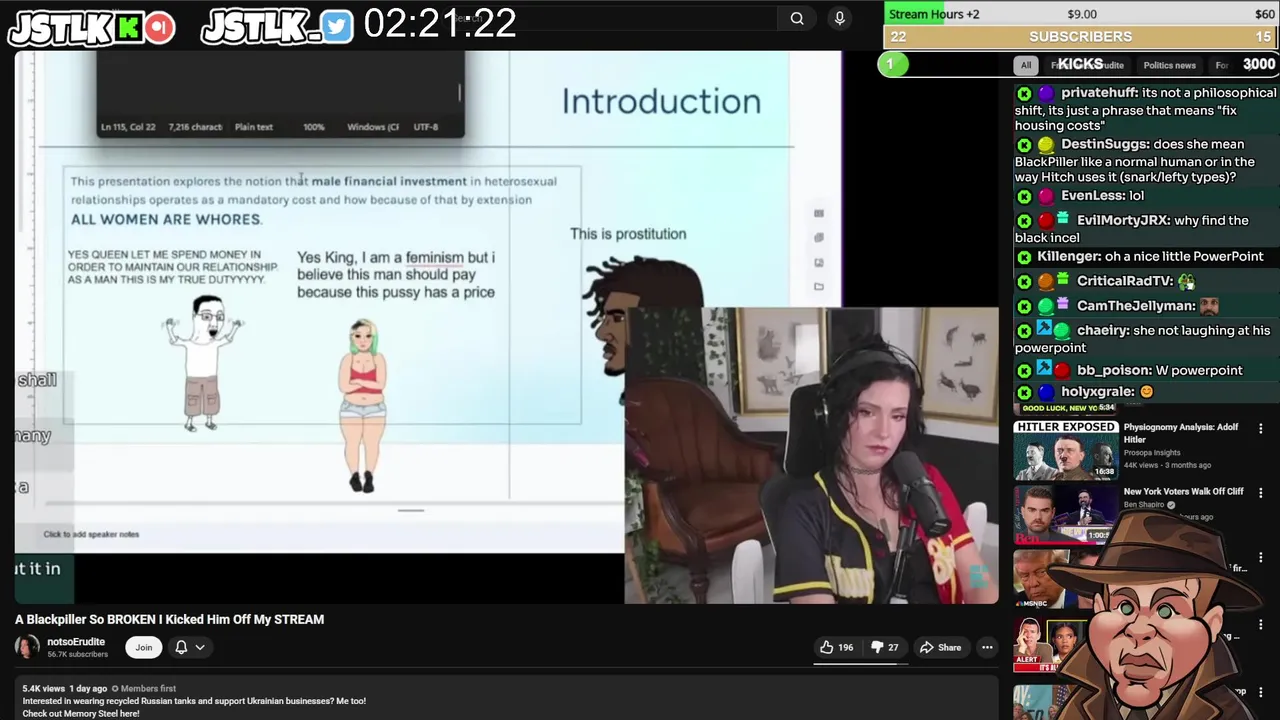Click the 7,216 characters status entry
This screenshot has width=1280, height=720.
coord(195,127)
